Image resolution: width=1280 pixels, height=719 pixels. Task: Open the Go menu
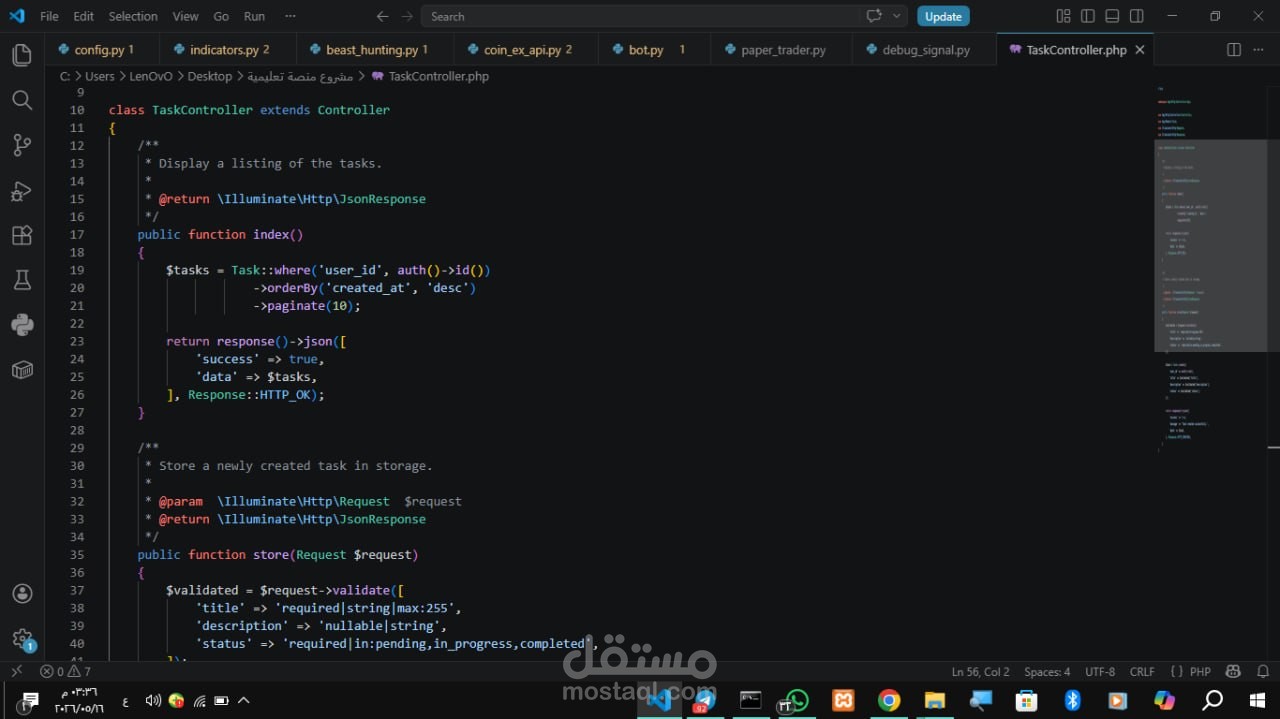[x=221, y=16]
